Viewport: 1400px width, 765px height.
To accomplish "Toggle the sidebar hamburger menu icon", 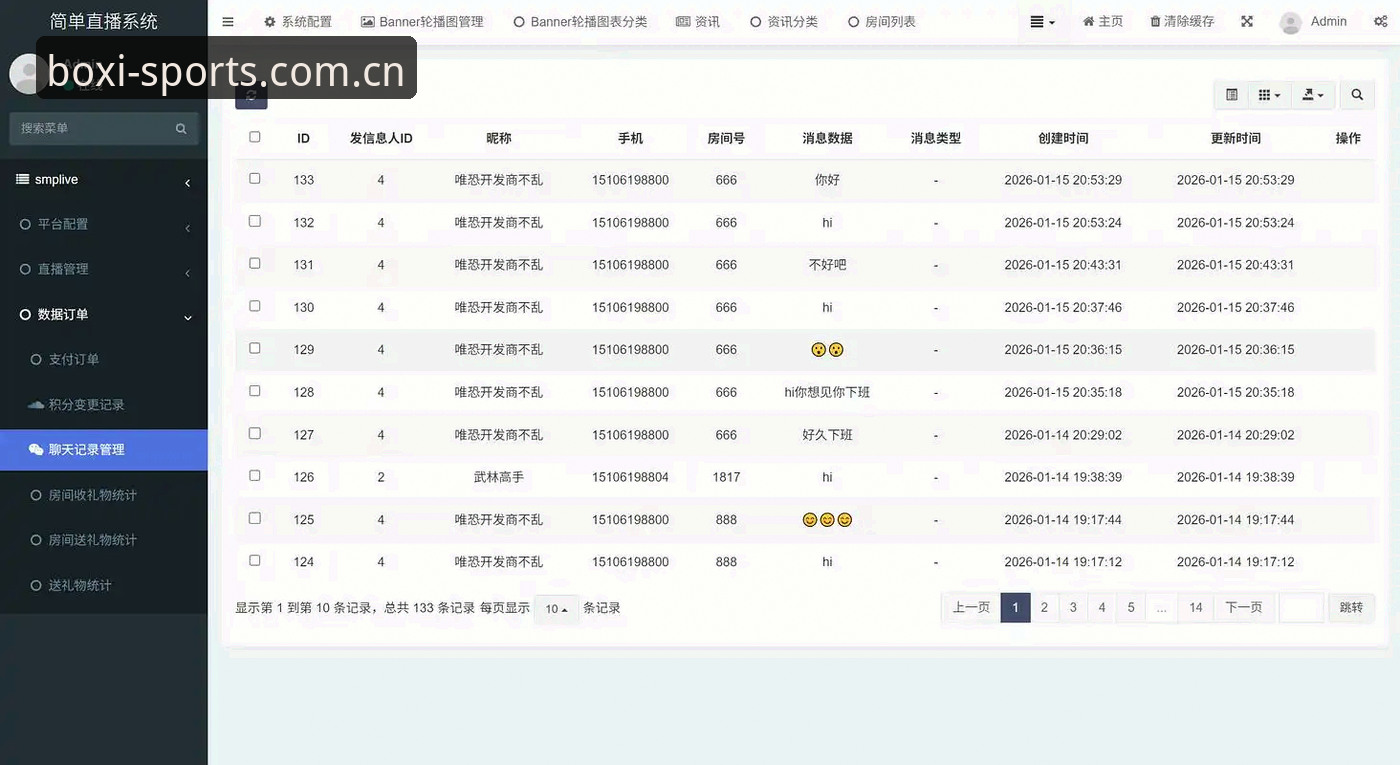I will pos(228,22).
